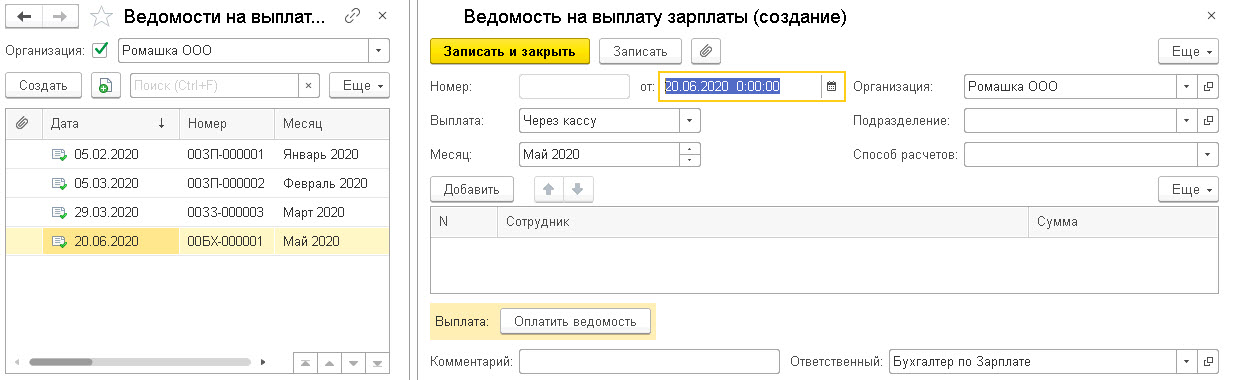Open the Еще menu above the employee table
This screenshot has width=1234, height=380.
click(1188, 188)
